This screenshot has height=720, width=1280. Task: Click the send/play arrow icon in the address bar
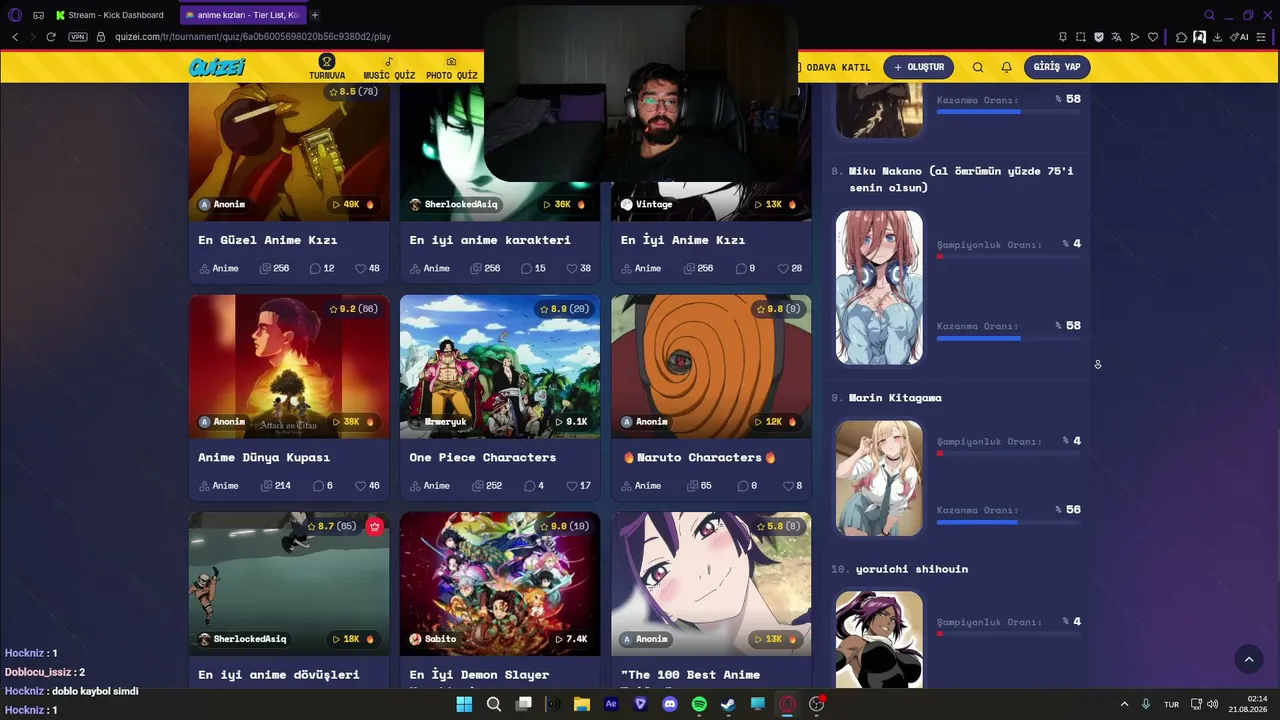pyautogui.click(x=1135, y=37)
